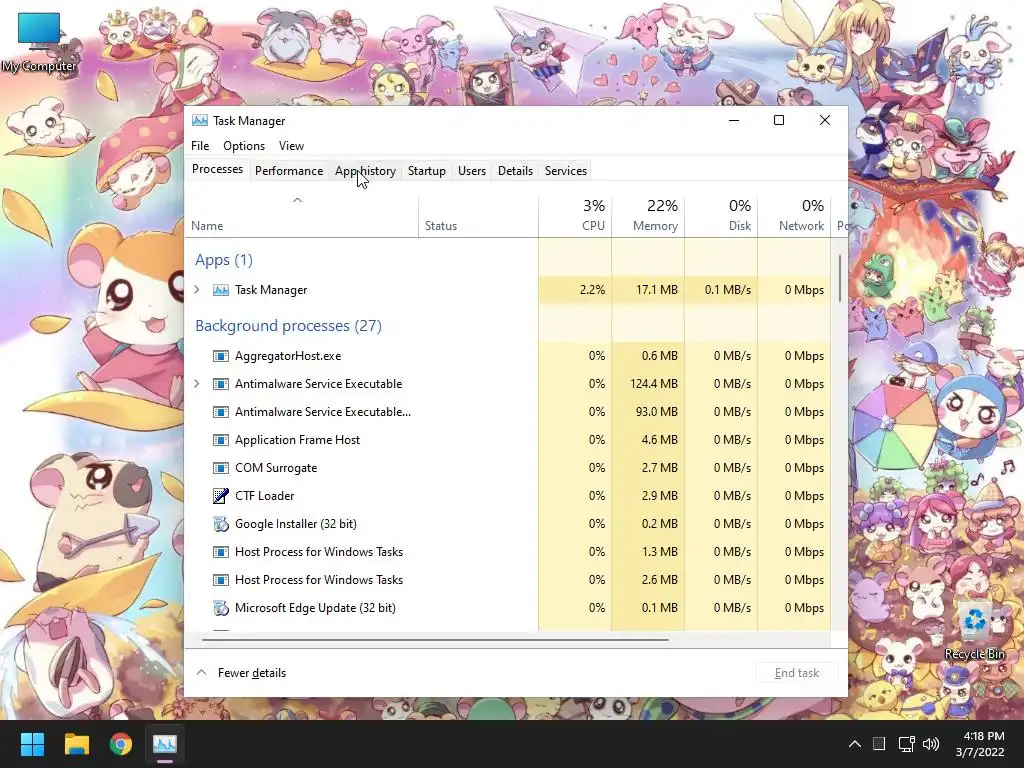1024x768 pixels.
Task: Select Microsoft Edge Update (32 bit) row
Action: pyautogui.click(x=508, y=608)
